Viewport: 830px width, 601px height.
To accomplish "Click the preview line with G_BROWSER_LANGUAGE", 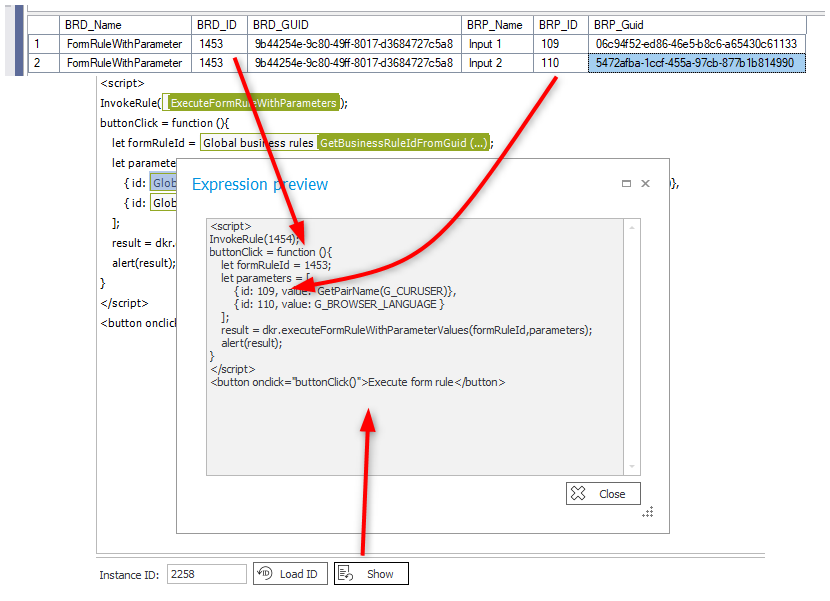I will coord(339,304).
